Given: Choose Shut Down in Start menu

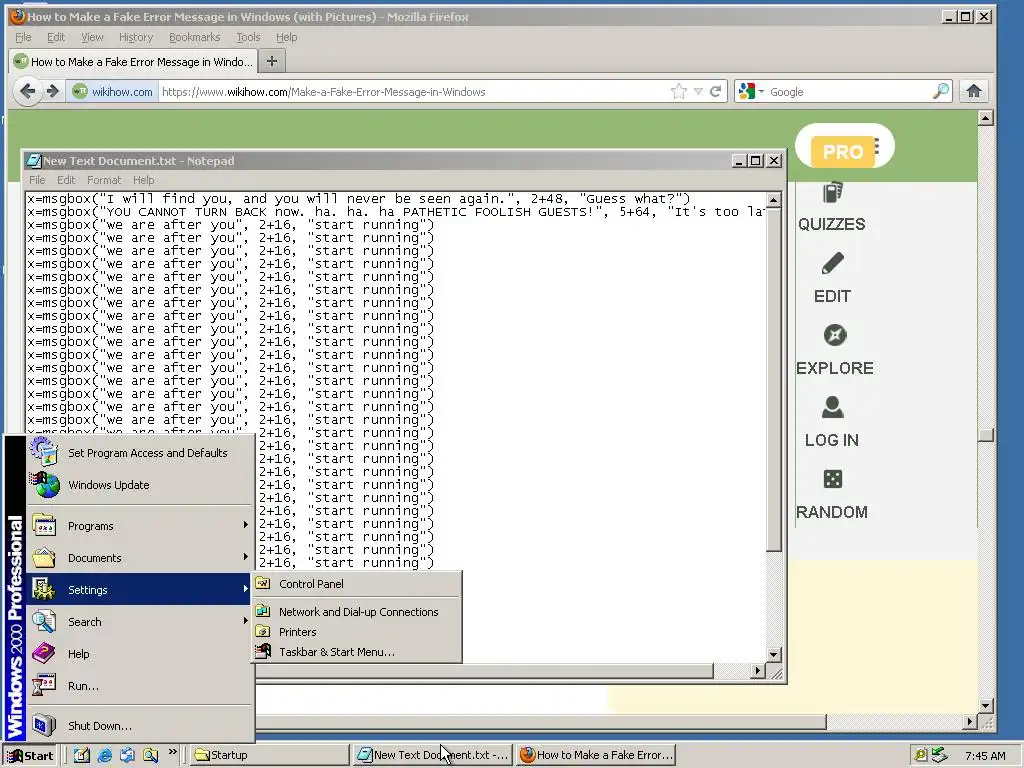Looking at the screenshot, I should (140, 726).
